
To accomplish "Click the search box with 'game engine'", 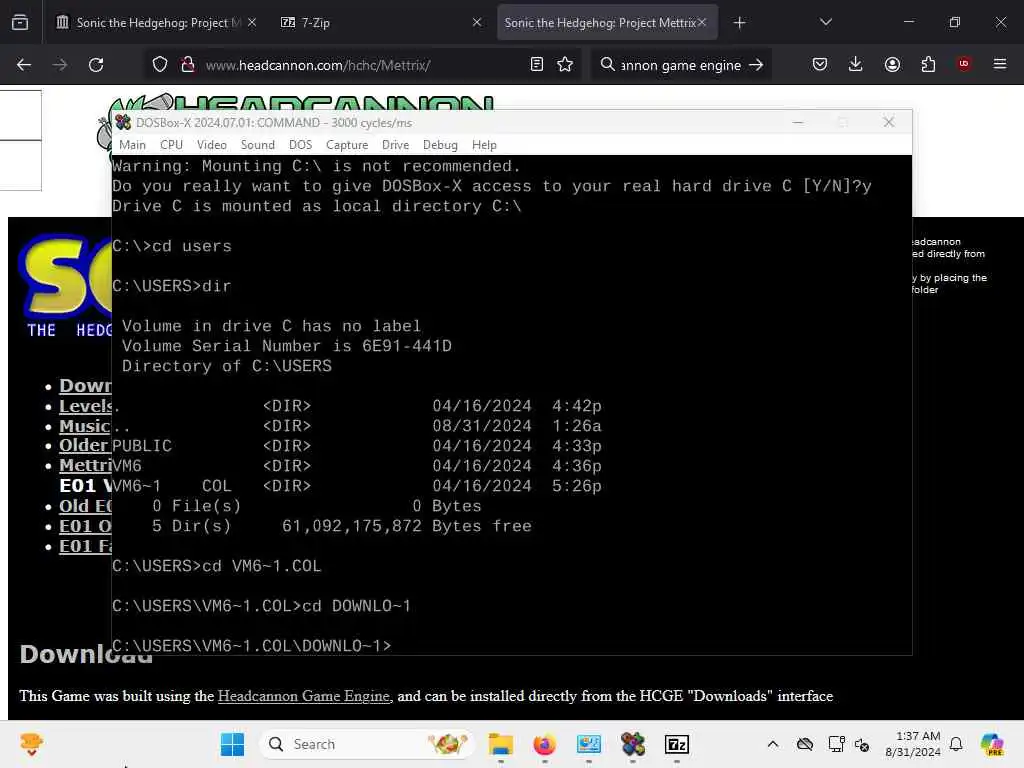I will coord(680,65).
